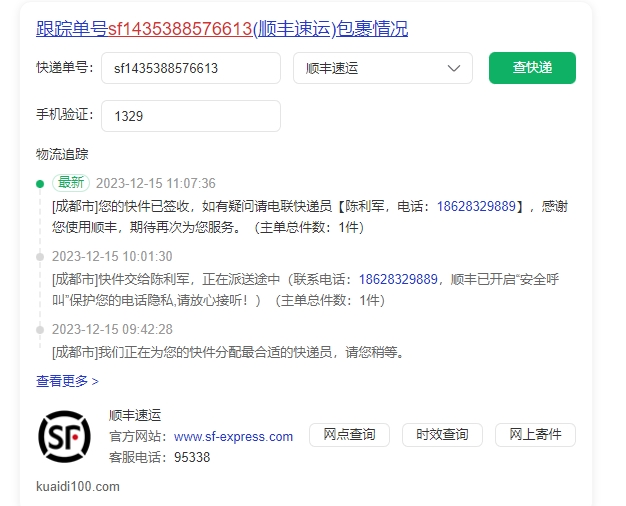Click the green timeline dot of the latest entry
This screenshot has width=626, height=506.
[x=40, y=184]
